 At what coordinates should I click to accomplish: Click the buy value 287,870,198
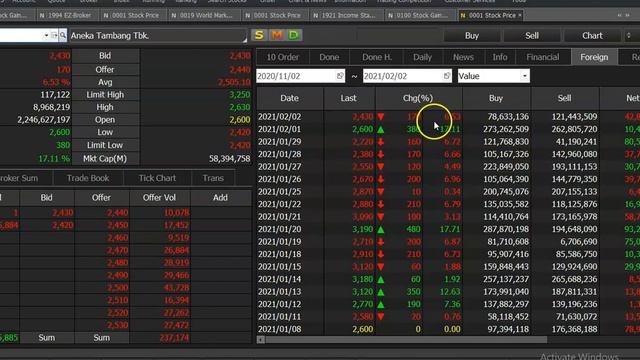[x=506, y=229]
